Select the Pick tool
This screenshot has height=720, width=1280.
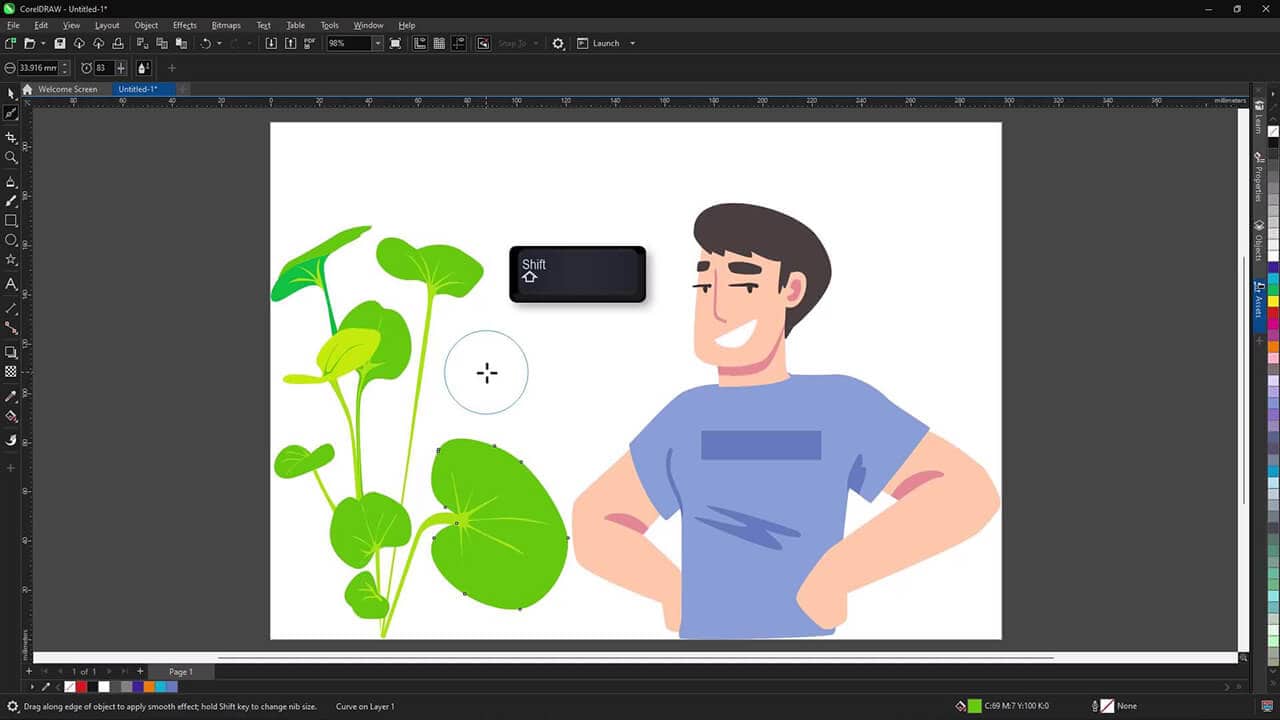pyautogui.click(x=11, y=94)
